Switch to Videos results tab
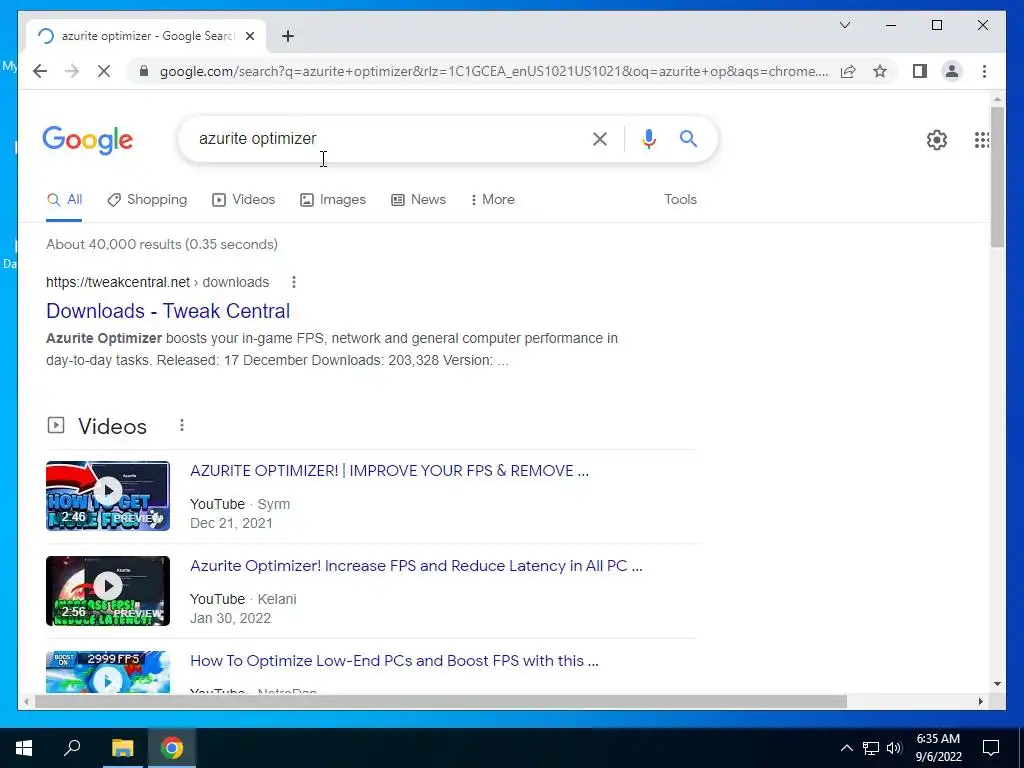Viewport: 1024px width, 768px height. tap(243, 199)
